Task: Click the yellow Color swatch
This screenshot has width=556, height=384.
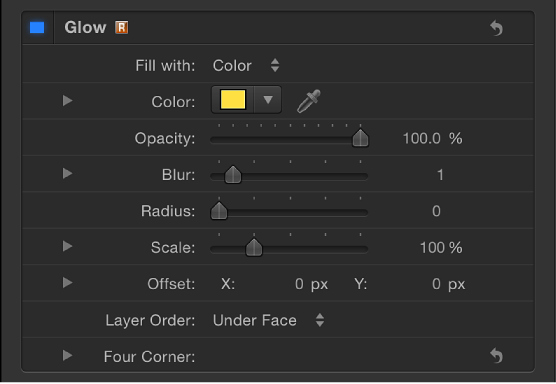Action: pos(233,100)
